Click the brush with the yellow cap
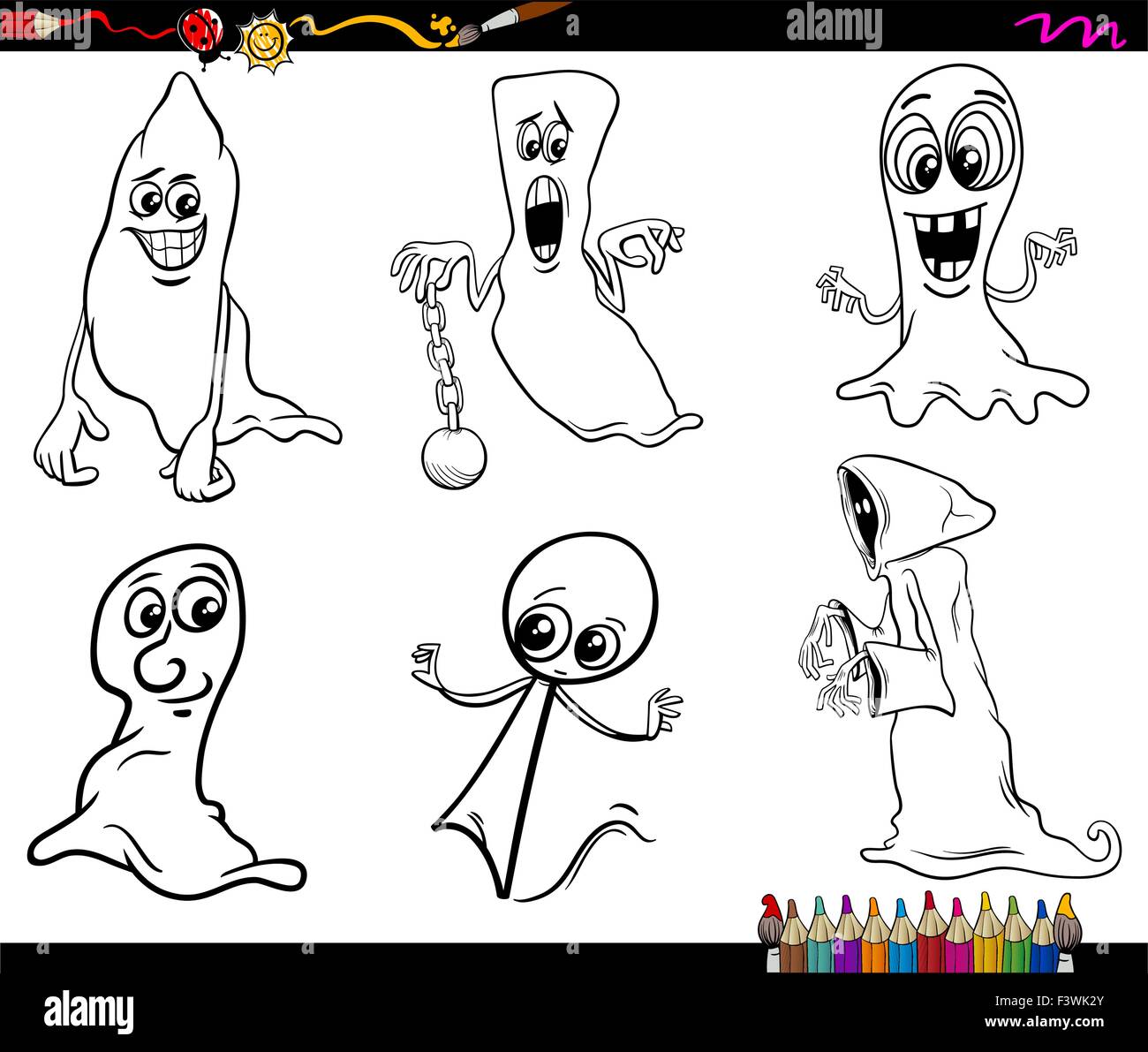This screenshot has height=1052, width=1148. (x=1067, y=934)
